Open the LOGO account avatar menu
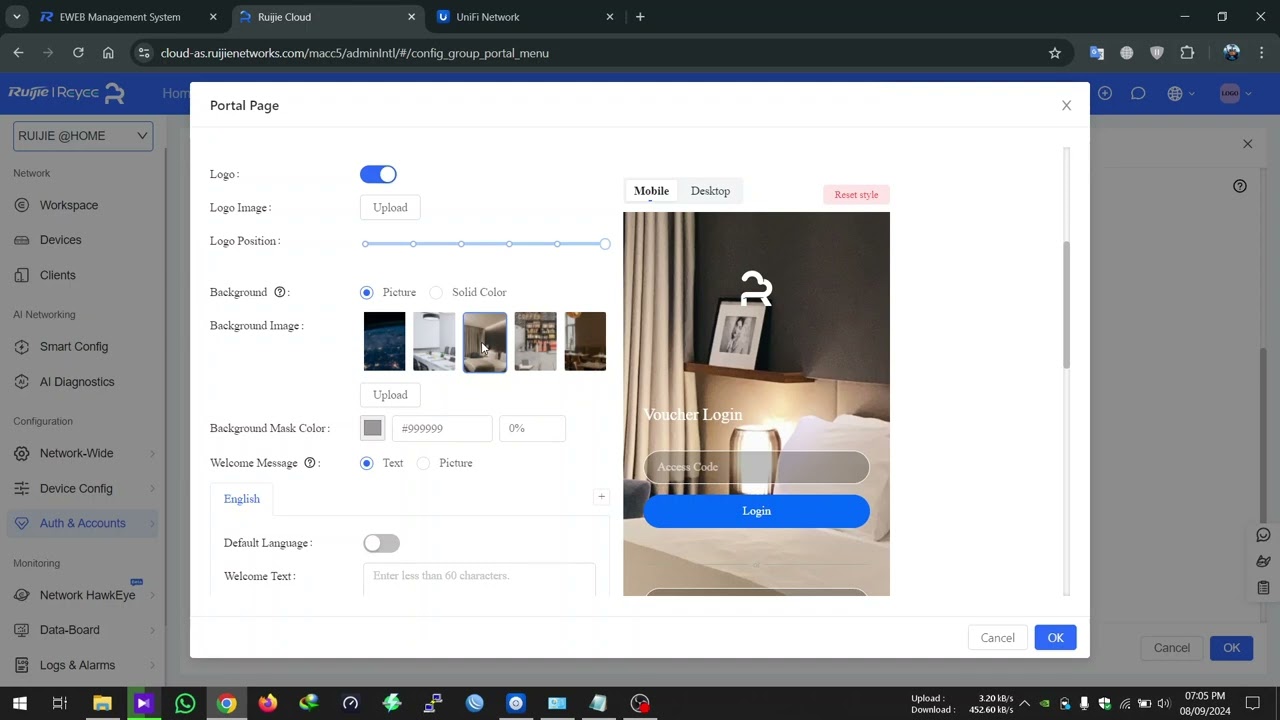Viewport: 1280px width, 720px height. click(x=1235, y=93)
